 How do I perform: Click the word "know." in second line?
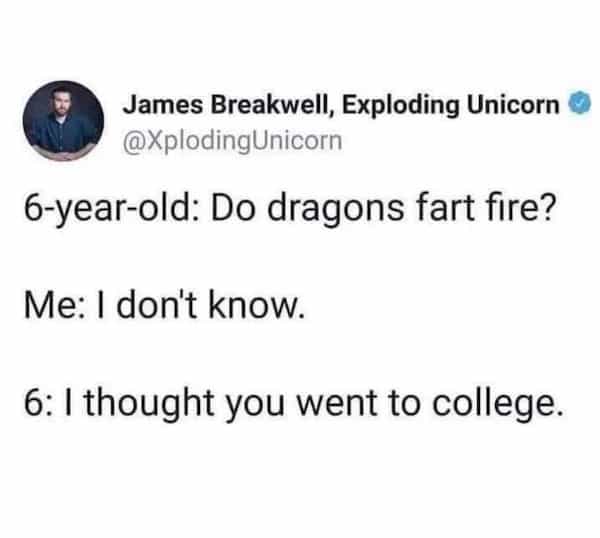click(257, 305)
